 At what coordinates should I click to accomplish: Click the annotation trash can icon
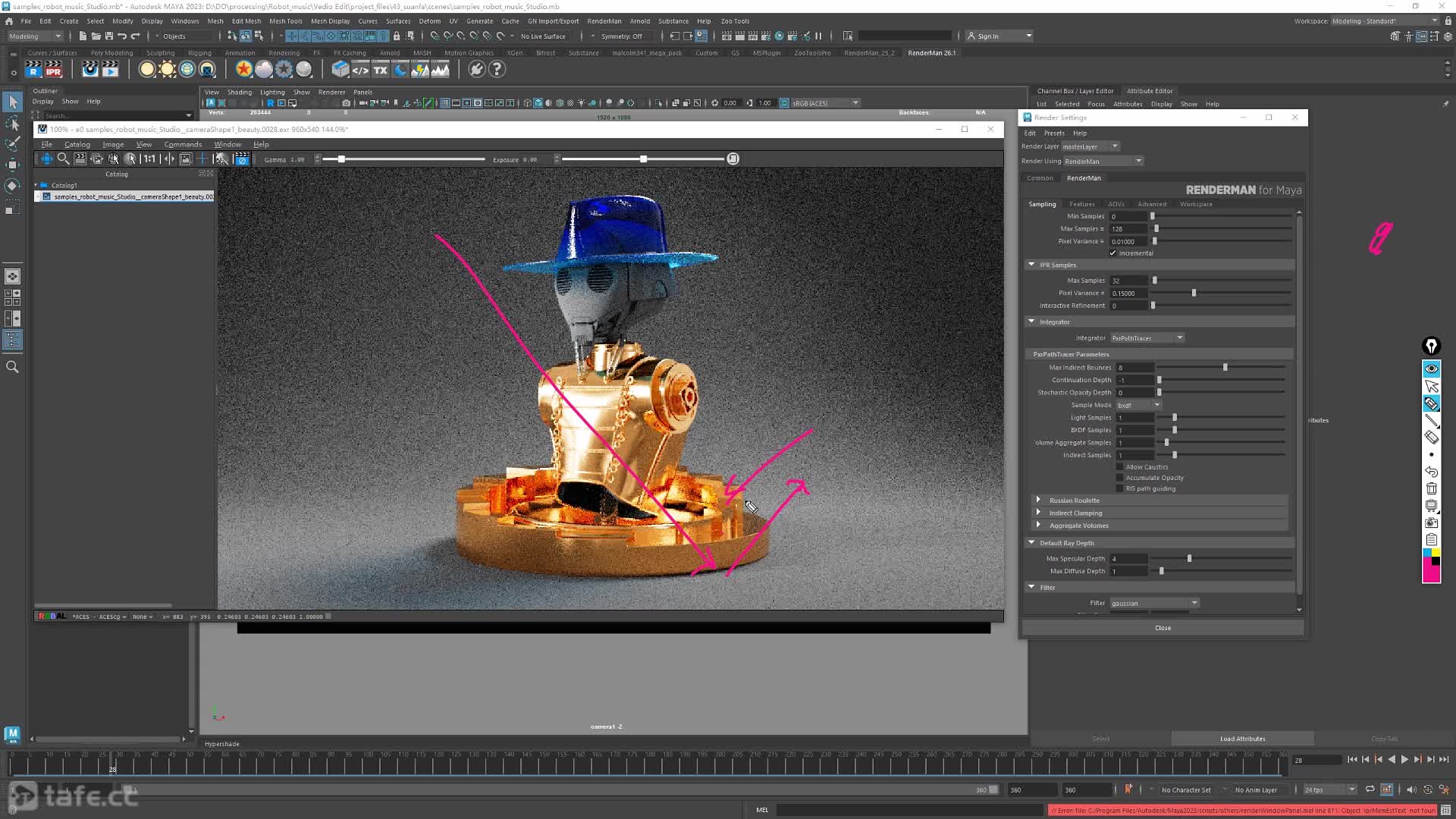coord(1431,489)
